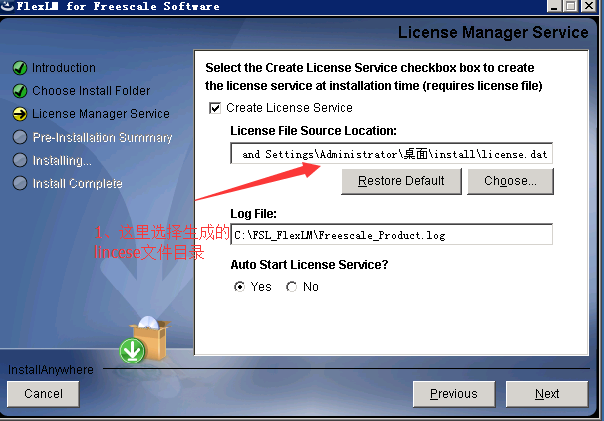Cancel the FlexLM installation
Image resolution: width=604 pixels, height=421 pixels.
[x=43, y=394]
